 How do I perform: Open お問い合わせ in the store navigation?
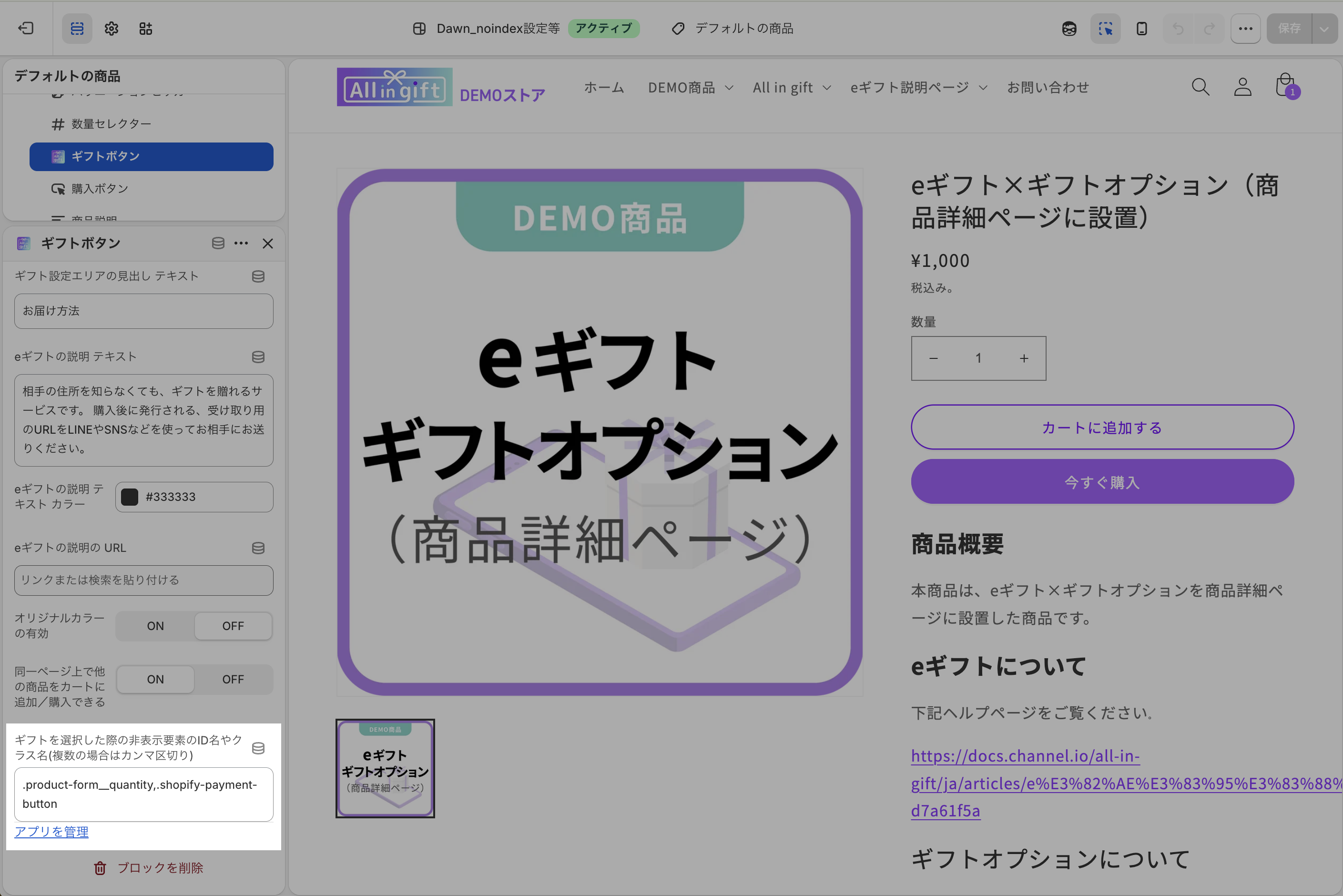point(1048,87)
